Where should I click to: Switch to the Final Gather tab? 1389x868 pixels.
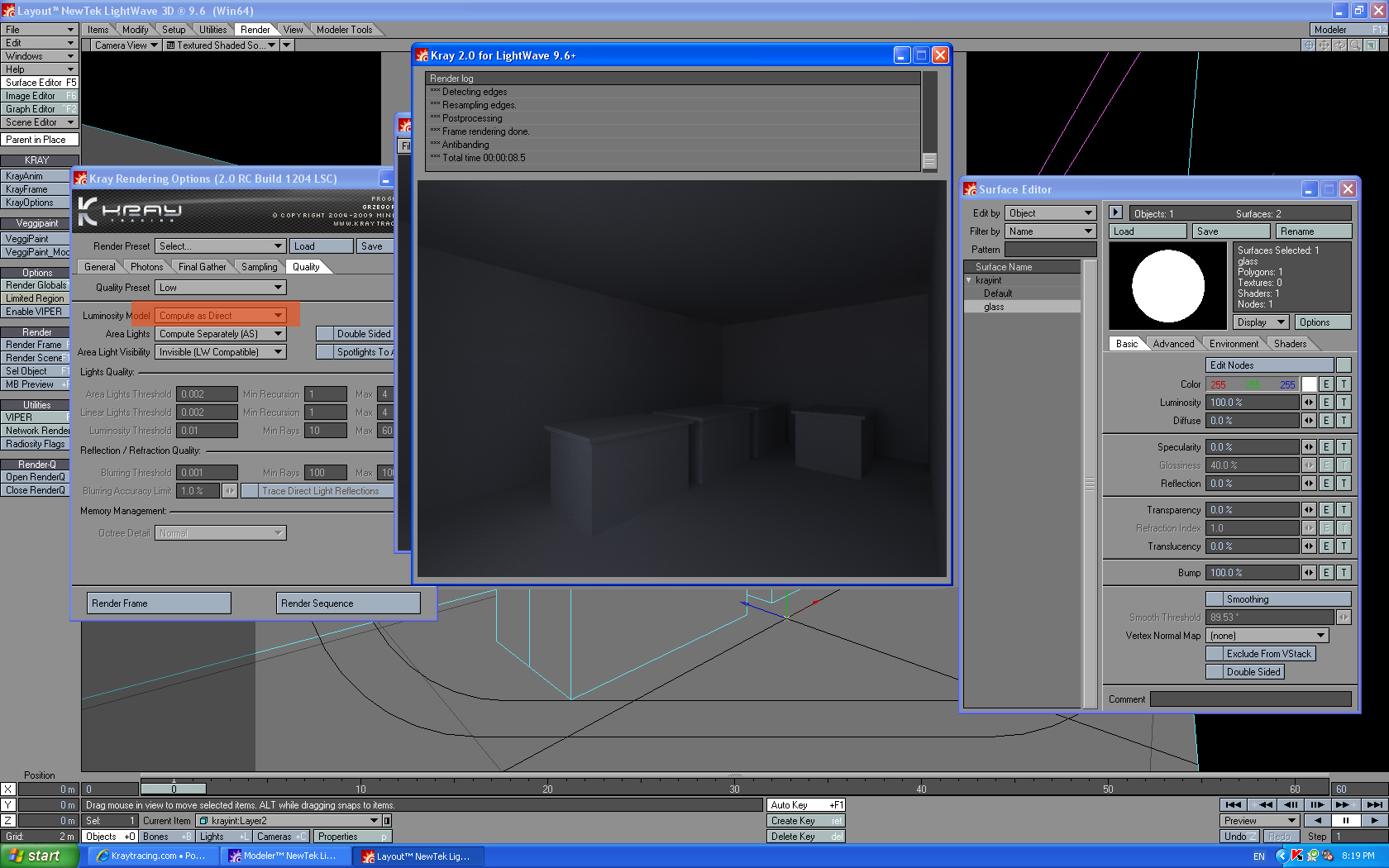coord(202,267)
